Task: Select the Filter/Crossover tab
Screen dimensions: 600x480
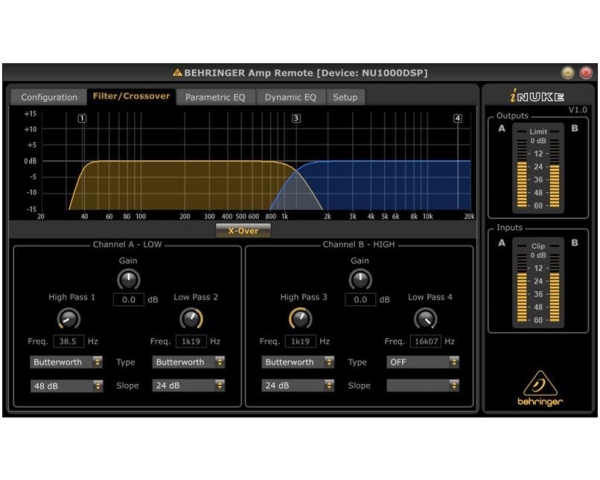Action: 131,96
